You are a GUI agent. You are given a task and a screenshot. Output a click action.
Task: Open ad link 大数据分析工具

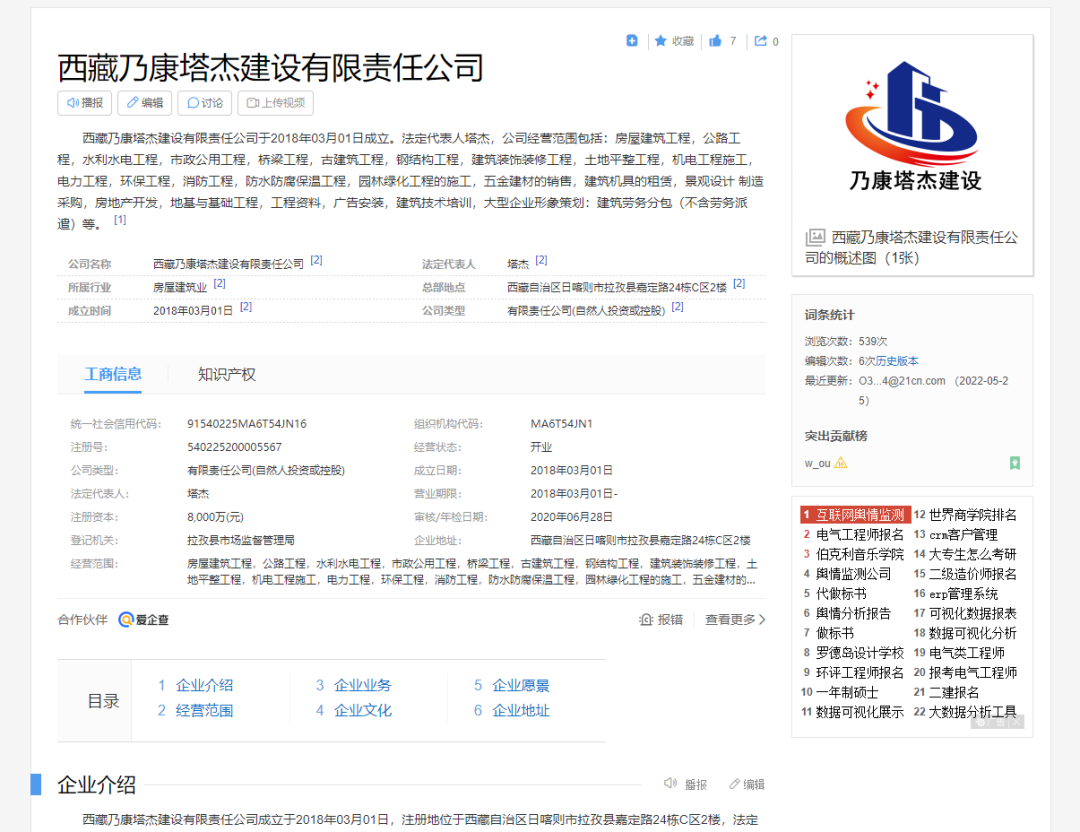point(973,712)
